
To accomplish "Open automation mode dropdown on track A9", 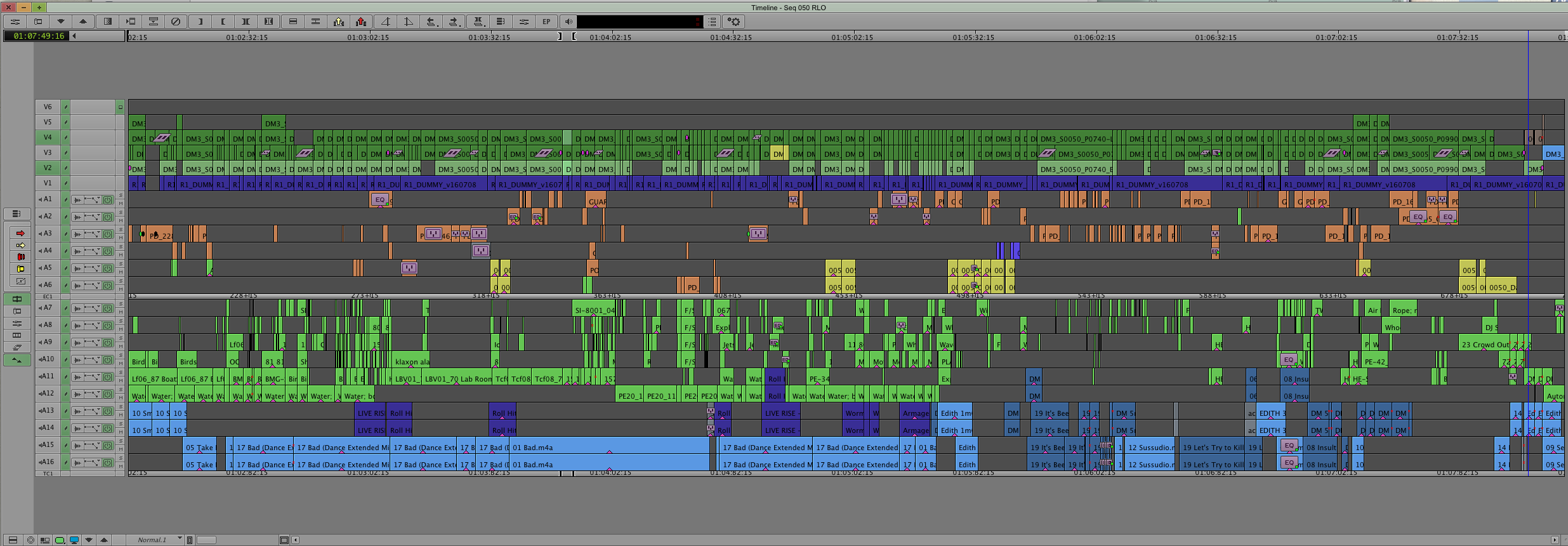I will (93, 343).
